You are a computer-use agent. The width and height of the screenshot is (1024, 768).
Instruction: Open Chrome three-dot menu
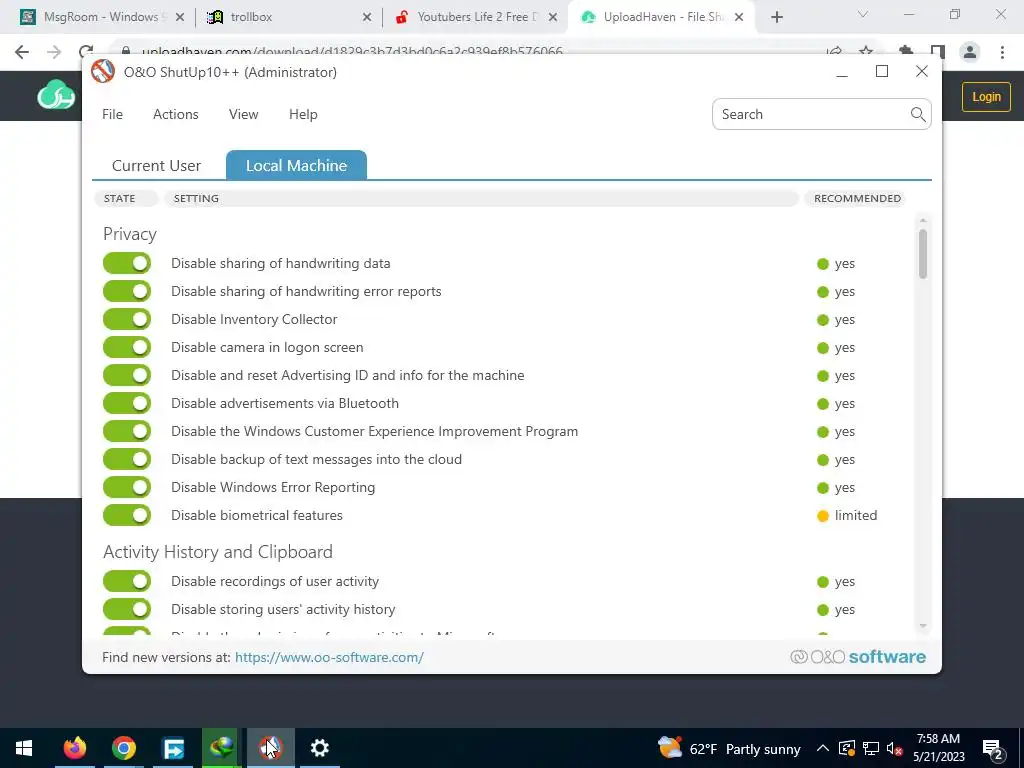(x=1002, y=52)
